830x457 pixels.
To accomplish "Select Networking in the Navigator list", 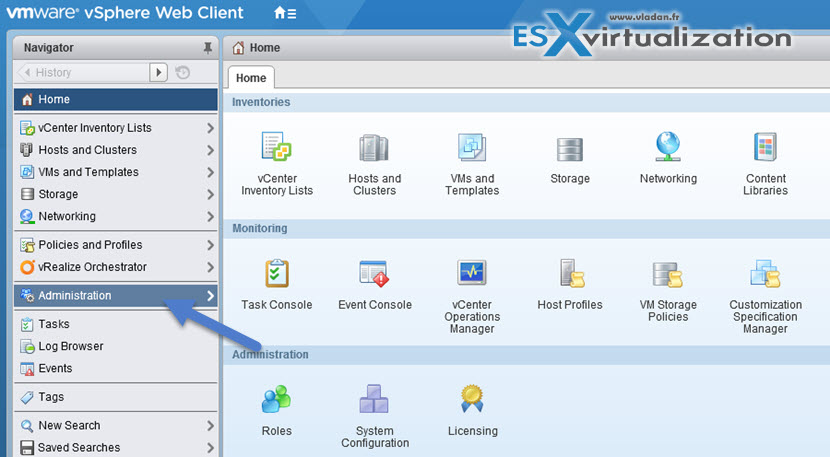I will 115,216.
